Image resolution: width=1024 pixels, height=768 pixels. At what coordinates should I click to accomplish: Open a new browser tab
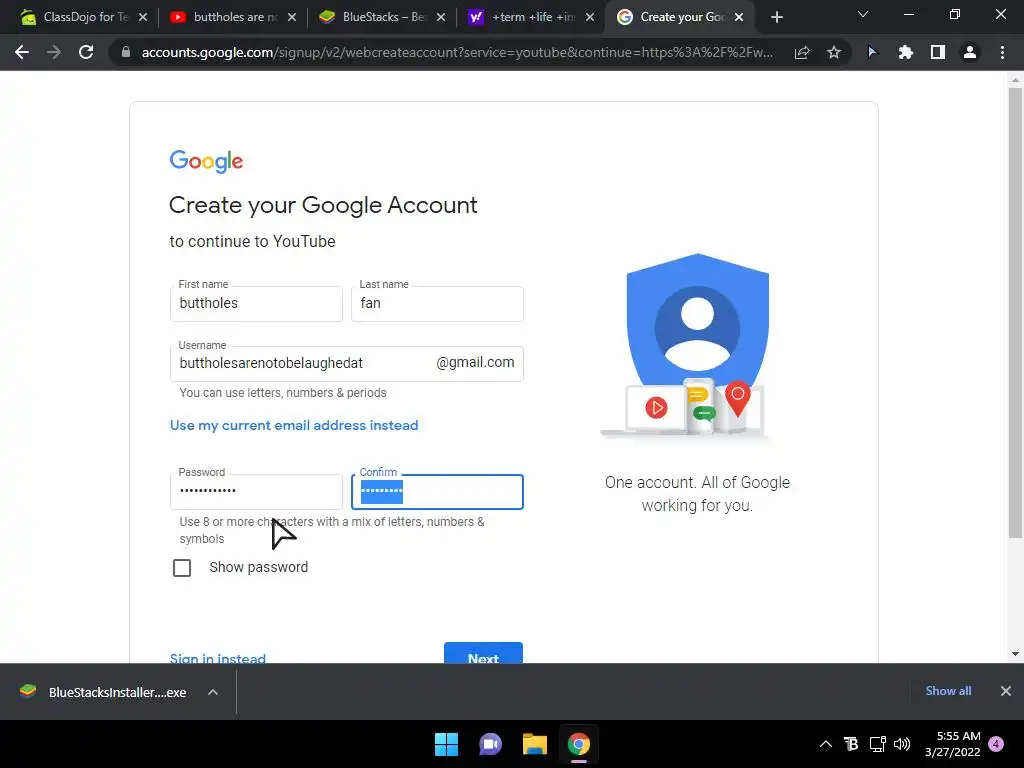click(776, 17)
